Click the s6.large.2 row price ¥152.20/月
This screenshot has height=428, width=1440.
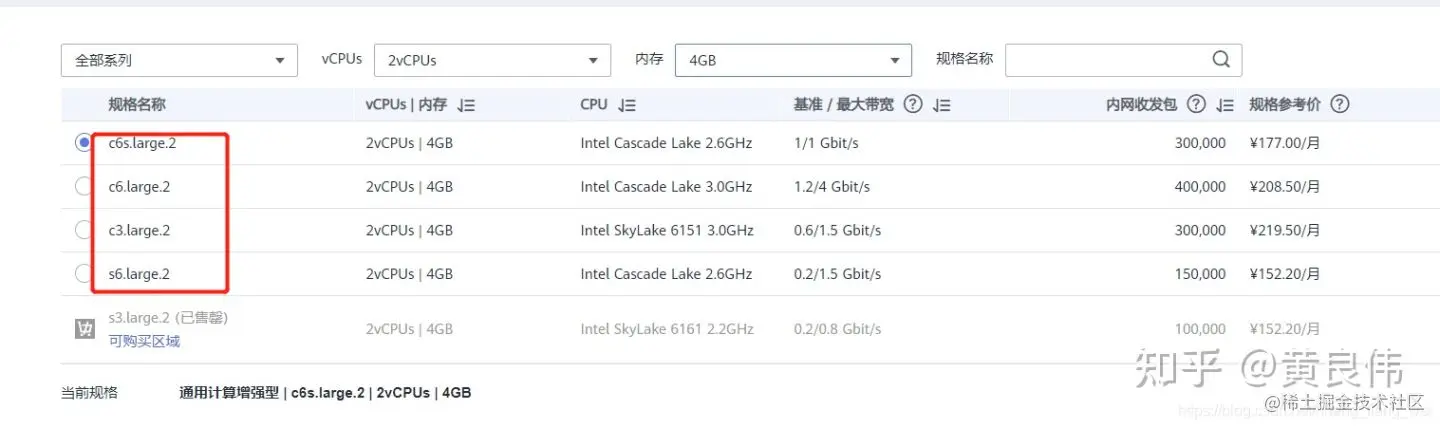click(1285, 273)
